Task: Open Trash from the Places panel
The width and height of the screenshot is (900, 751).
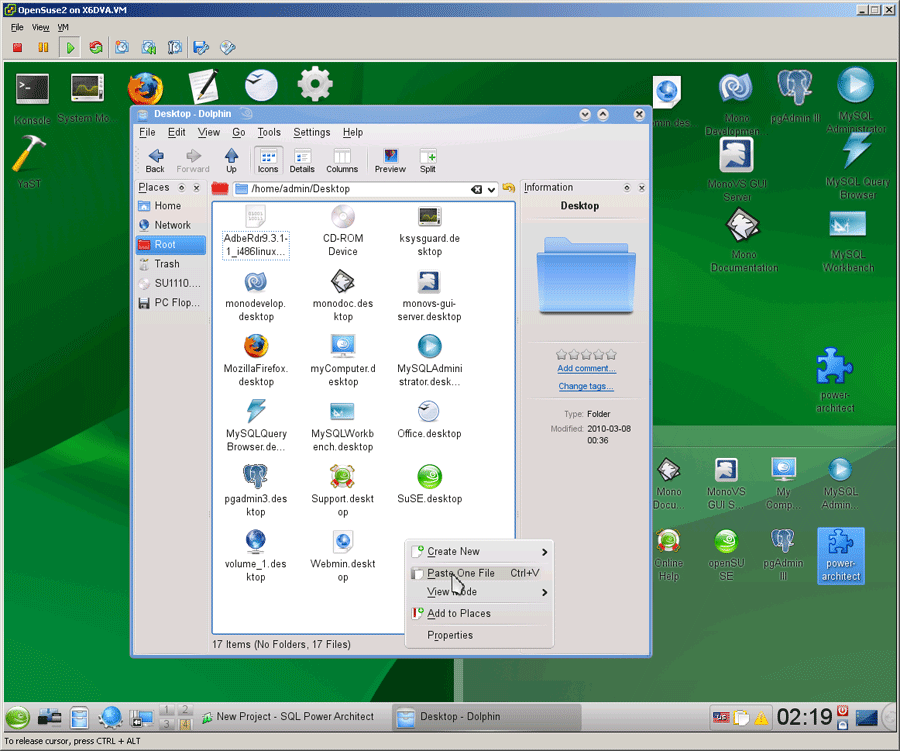Action: (171, 264)
